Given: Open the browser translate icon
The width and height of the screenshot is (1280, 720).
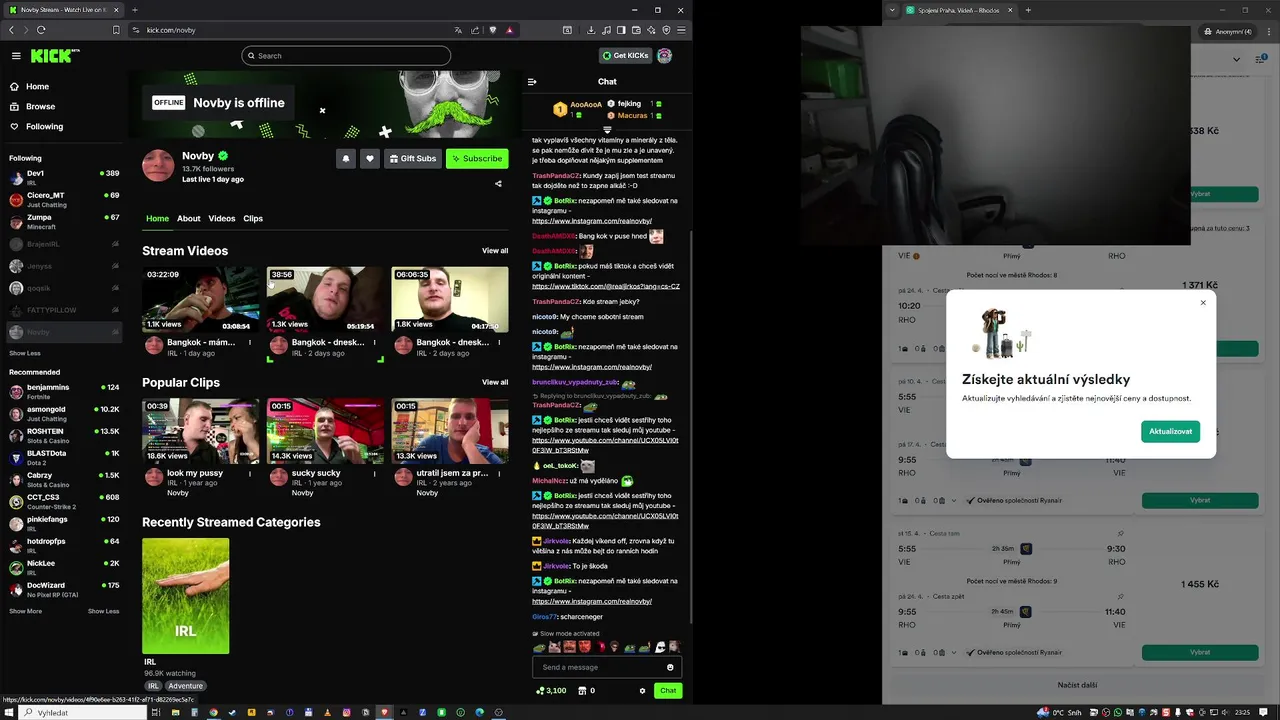Looking at the screenshot, I should 459,30.
